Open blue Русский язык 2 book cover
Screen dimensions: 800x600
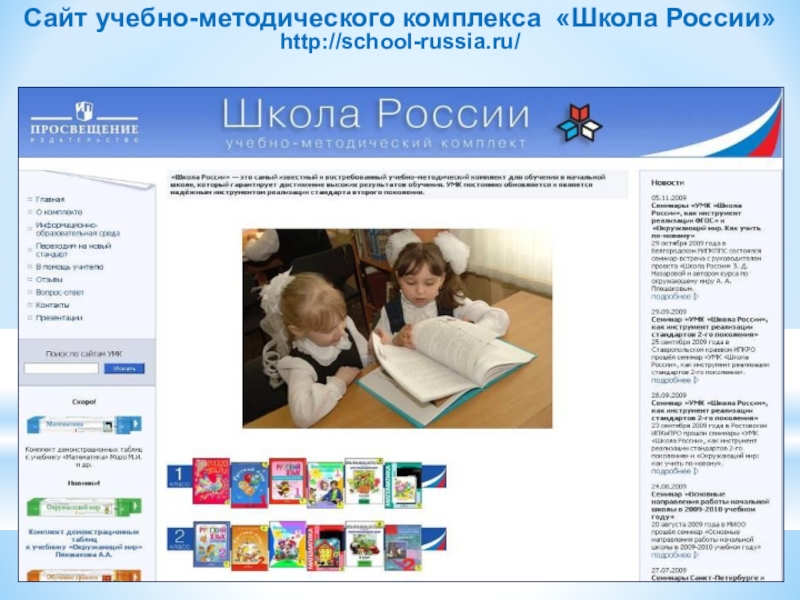(212, 544)
